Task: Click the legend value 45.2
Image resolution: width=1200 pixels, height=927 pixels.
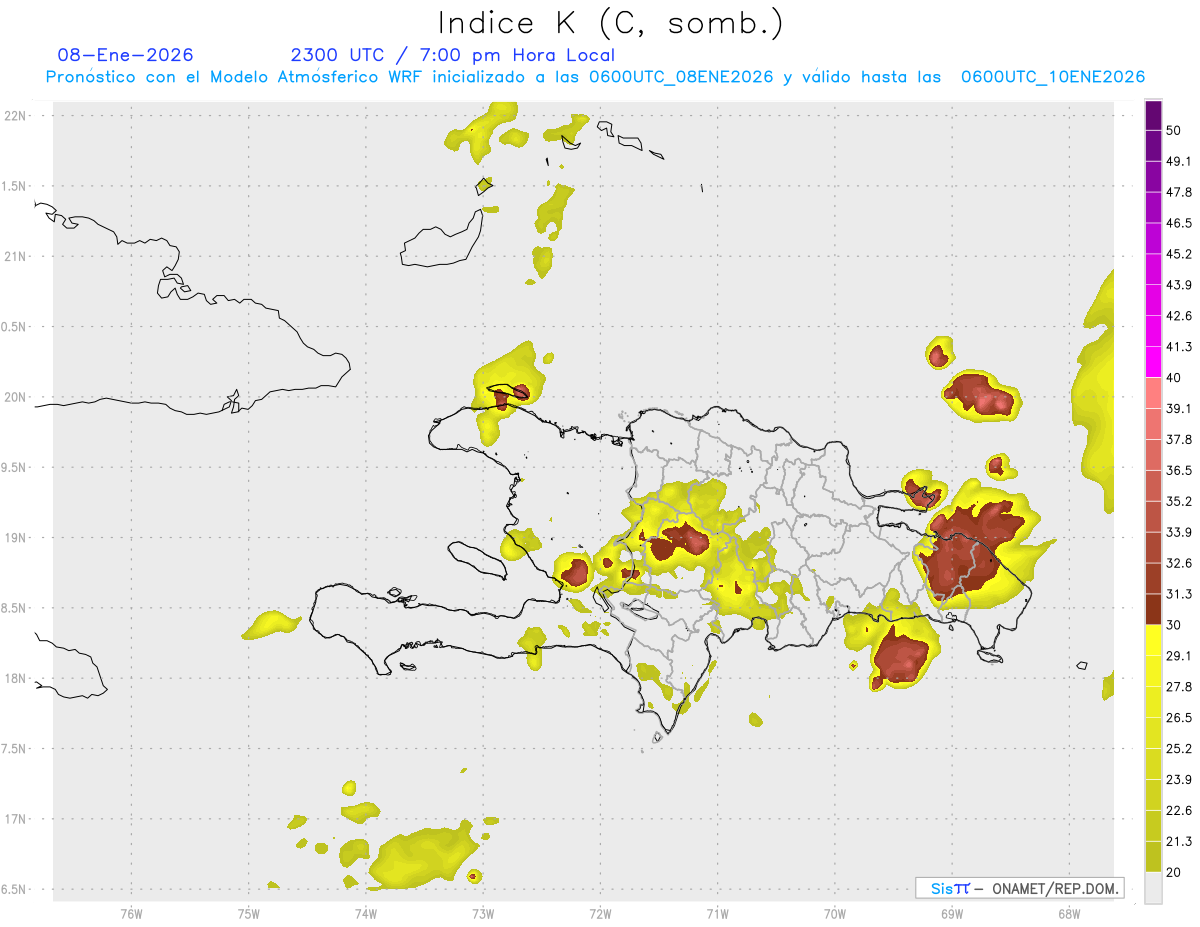Action: coord(1179,254)
